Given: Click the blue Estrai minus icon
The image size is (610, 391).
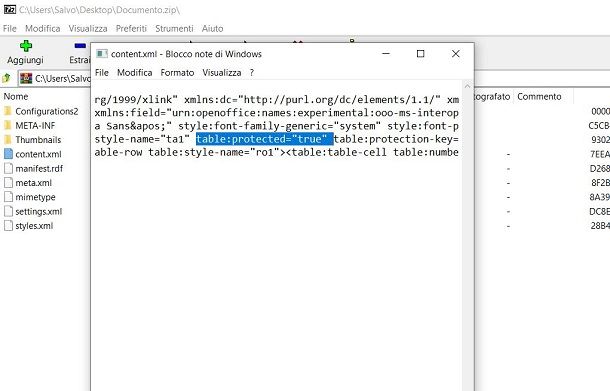Looking at the screenshot, I should coord(80,46).
